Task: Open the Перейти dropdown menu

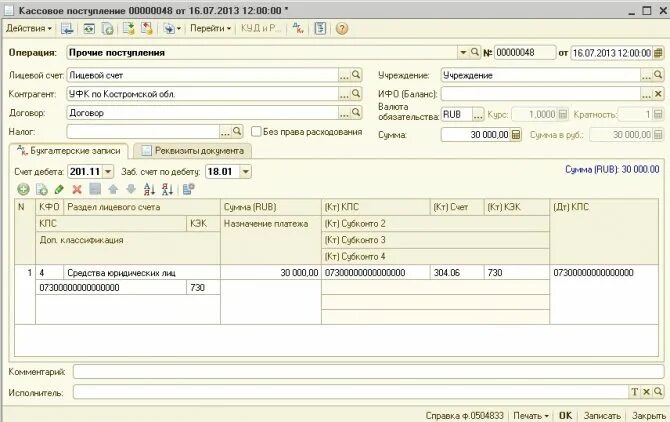Action: tap(210, 29)
